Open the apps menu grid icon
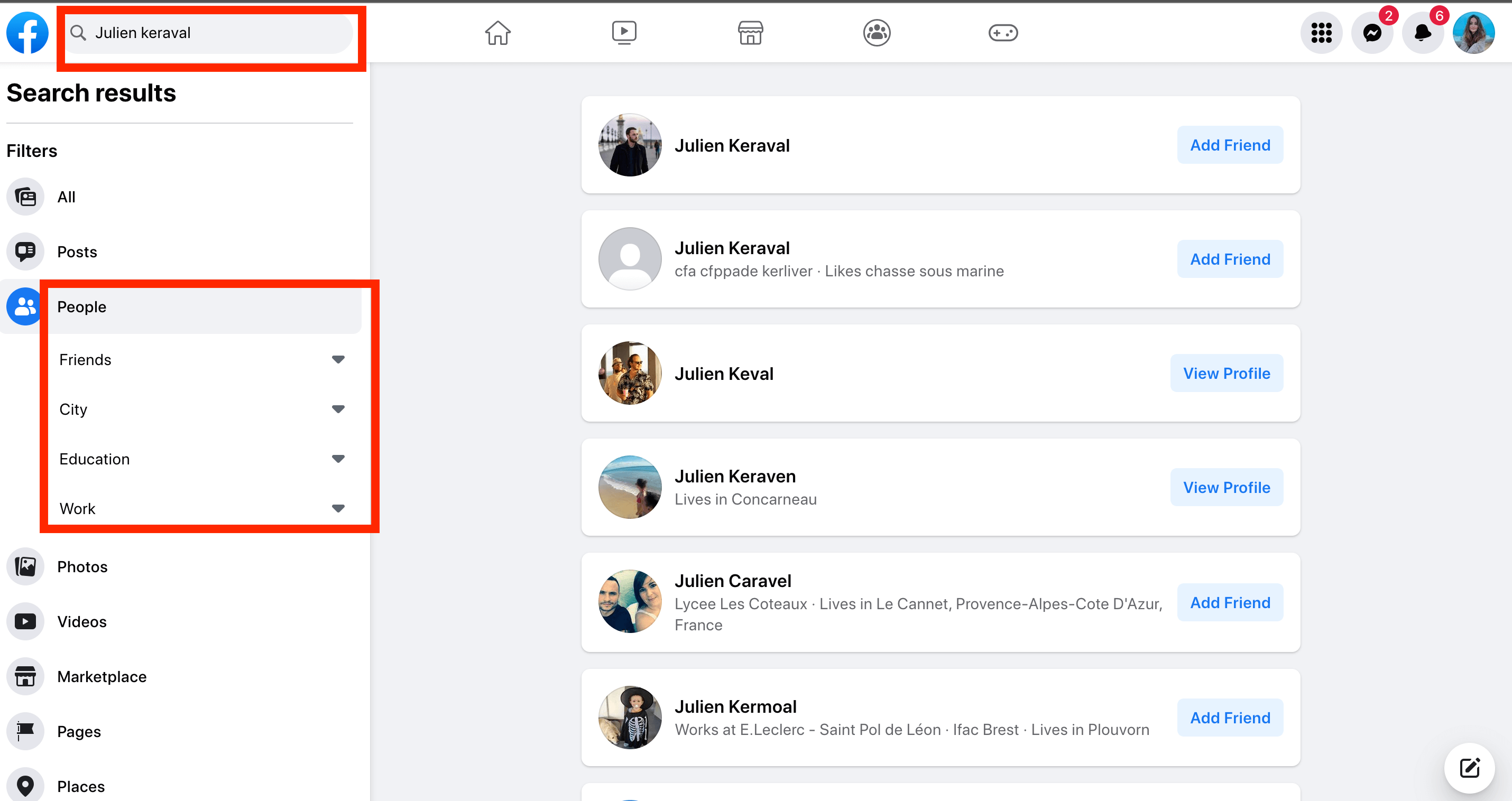Image resolution: width=1512 pixels, height=801 pixels. (1322, 32)
